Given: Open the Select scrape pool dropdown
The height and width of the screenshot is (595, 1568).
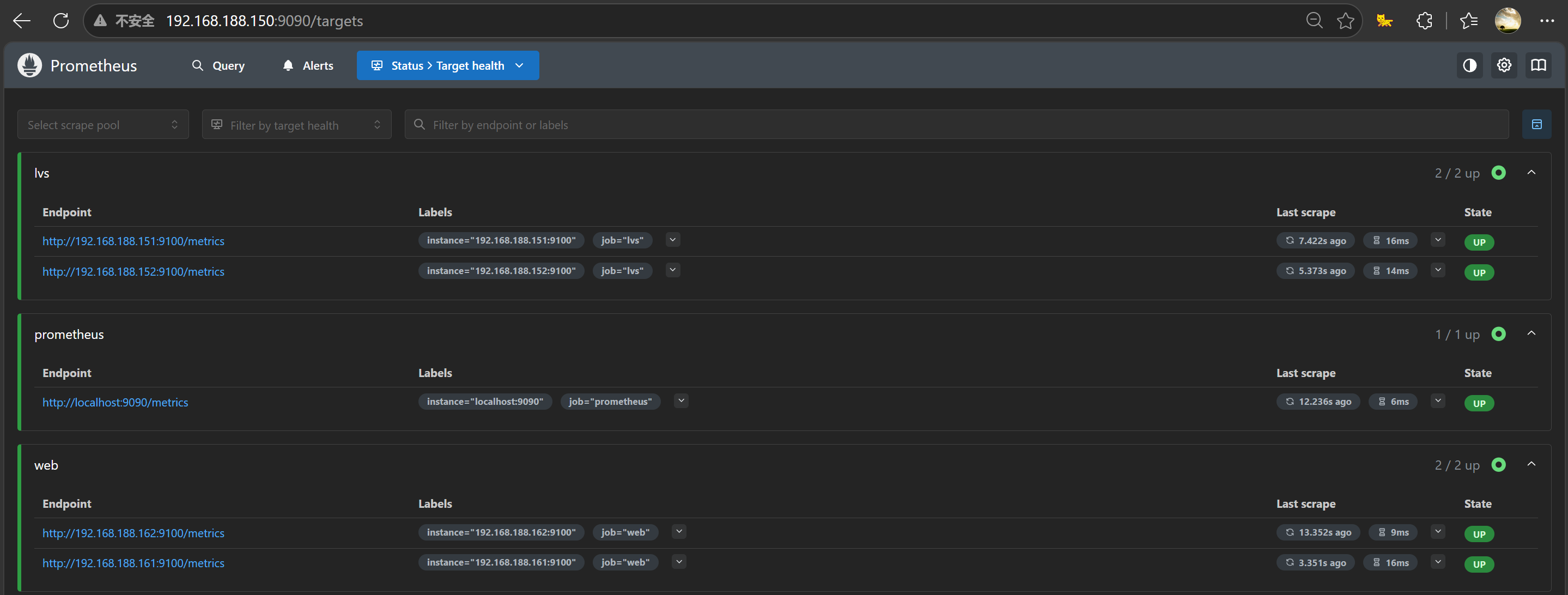Looking at the screenshot, I should click(x=103, y=124).
